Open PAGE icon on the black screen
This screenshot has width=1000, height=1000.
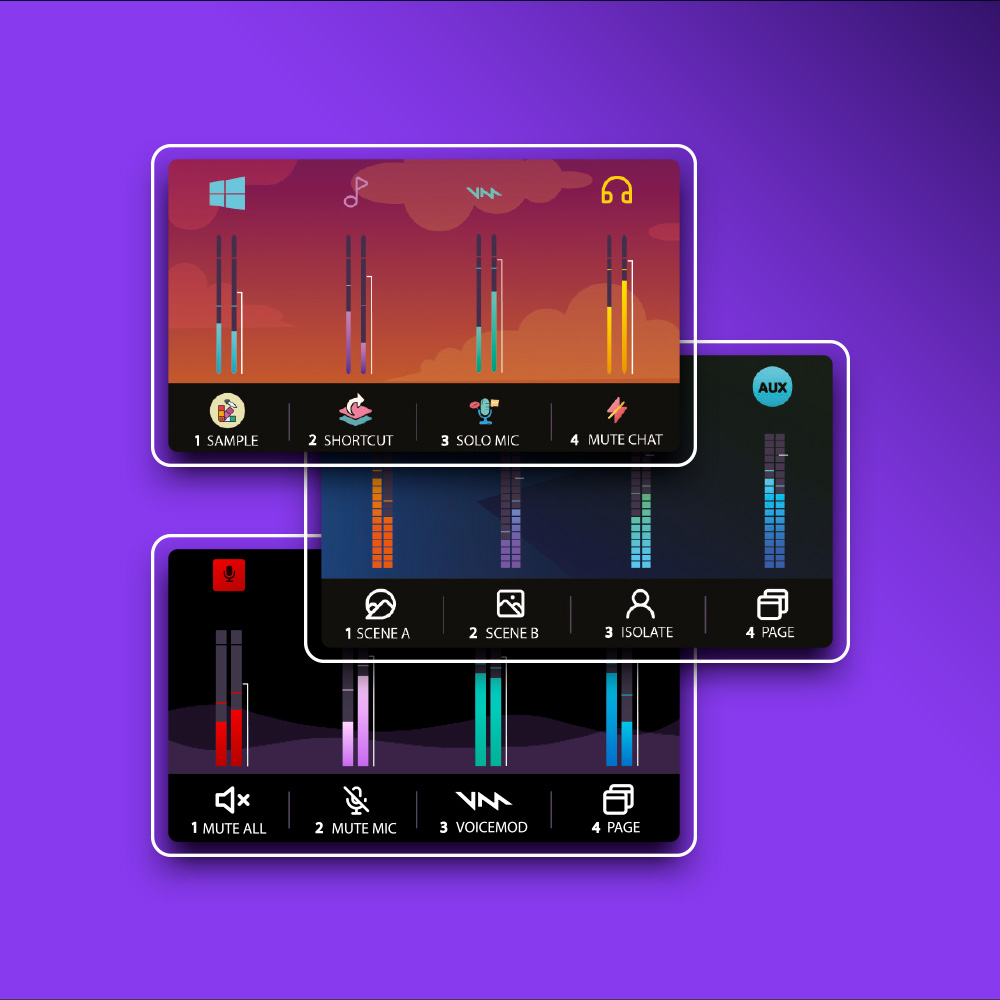click(x=618, y=799)
